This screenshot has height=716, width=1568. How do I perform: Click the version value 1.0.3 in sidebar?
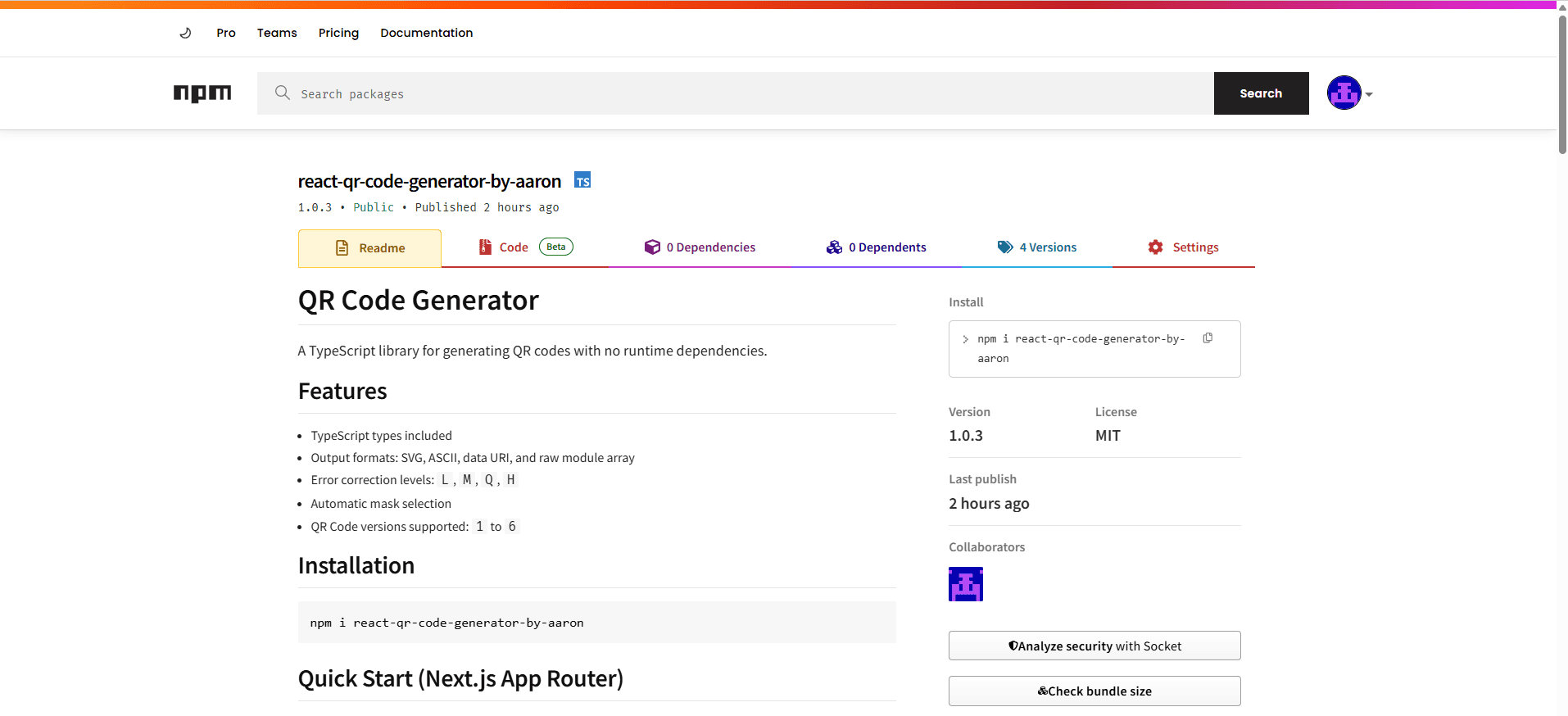pyautogui.click(x=966, y=436)
